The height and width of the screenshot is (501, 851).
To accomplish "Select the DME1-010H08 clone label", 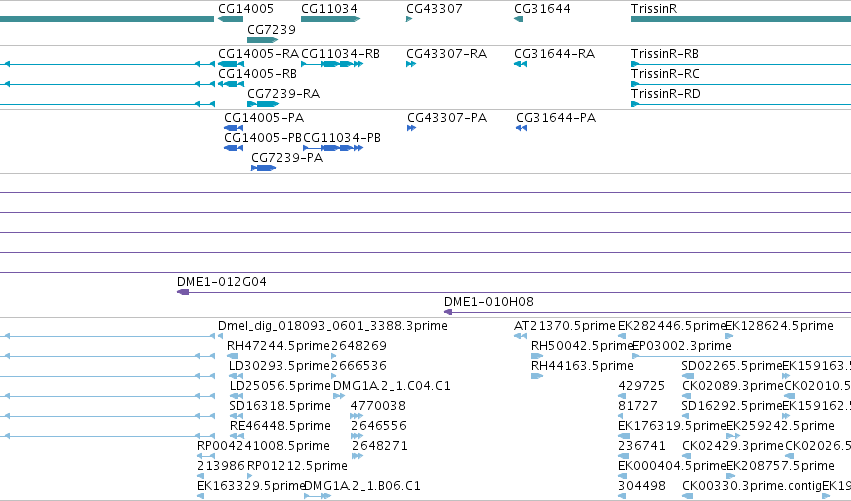I will (x=489, y=302).
